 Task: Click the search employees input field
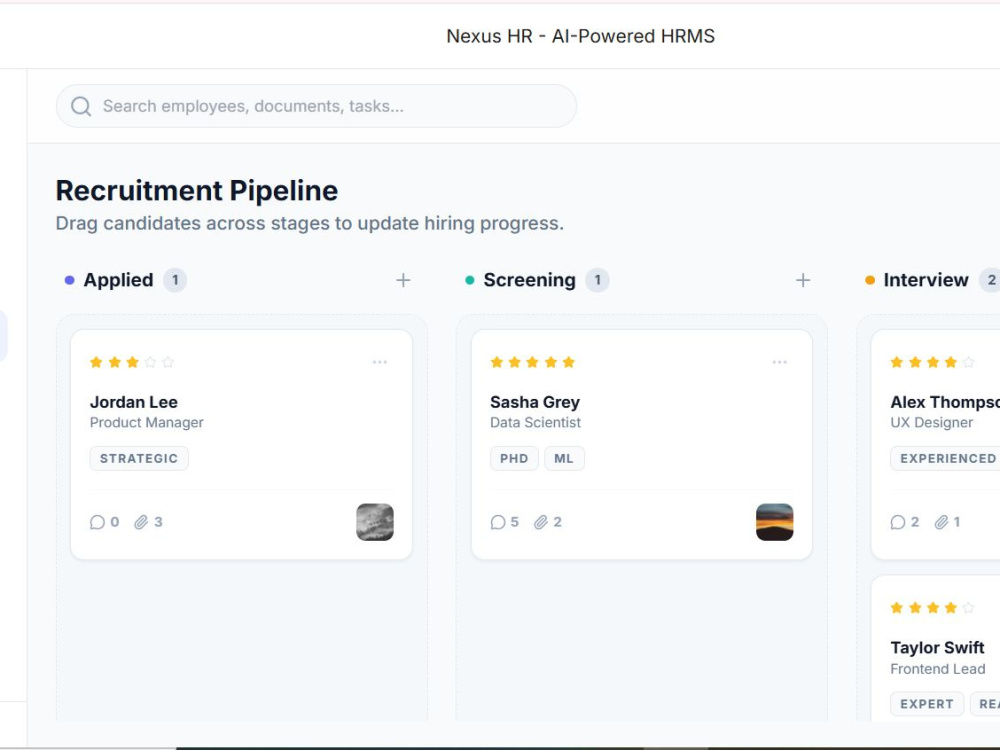[316, 106]
